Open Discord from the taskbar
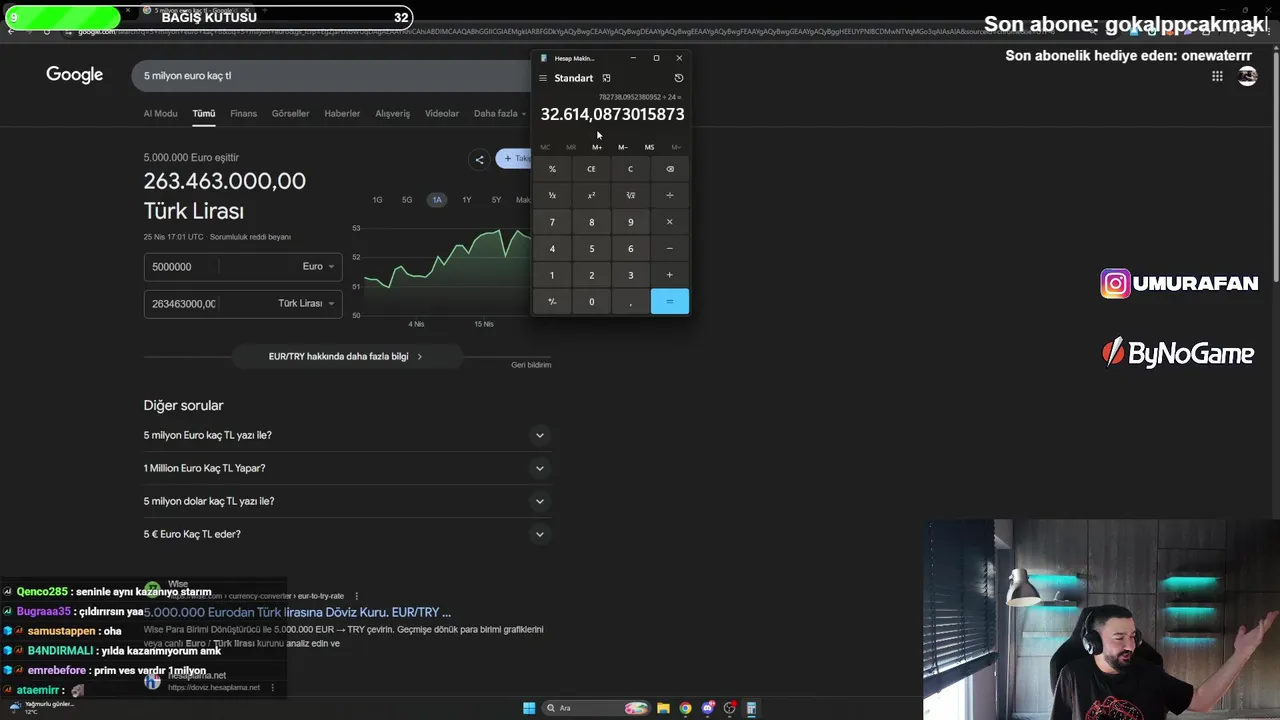Screen dimensions: 1280x720 coord(708,708)
